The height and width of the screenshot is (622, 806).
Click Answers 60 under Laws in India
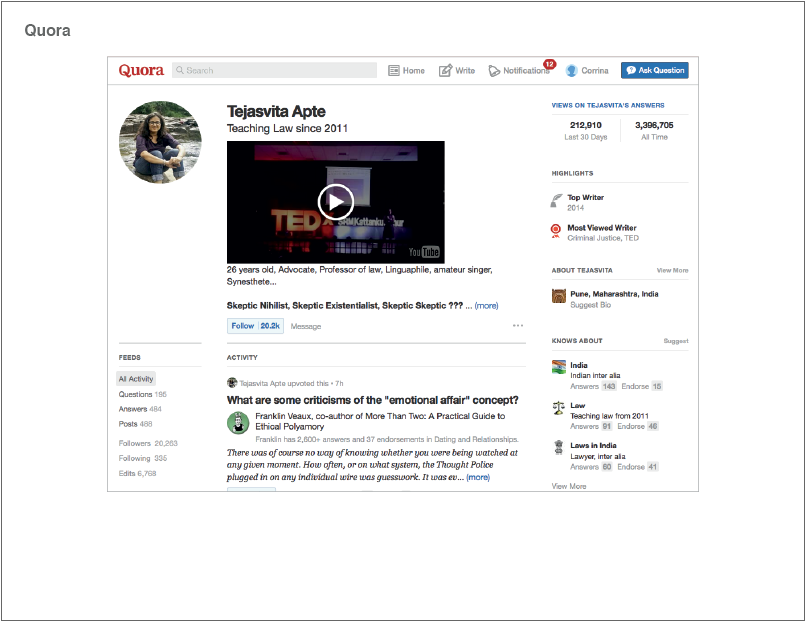click(x=591, y=467)
